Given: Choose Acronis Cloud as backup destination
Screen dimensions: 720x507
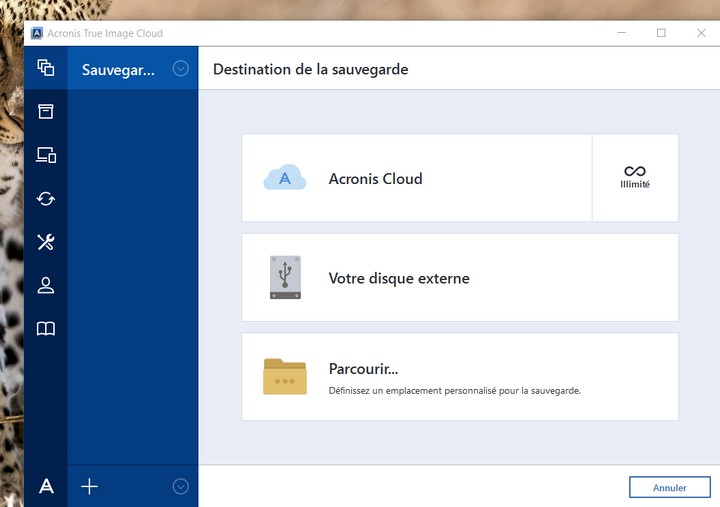Looking at the screenshot, I should pos(416,178).
